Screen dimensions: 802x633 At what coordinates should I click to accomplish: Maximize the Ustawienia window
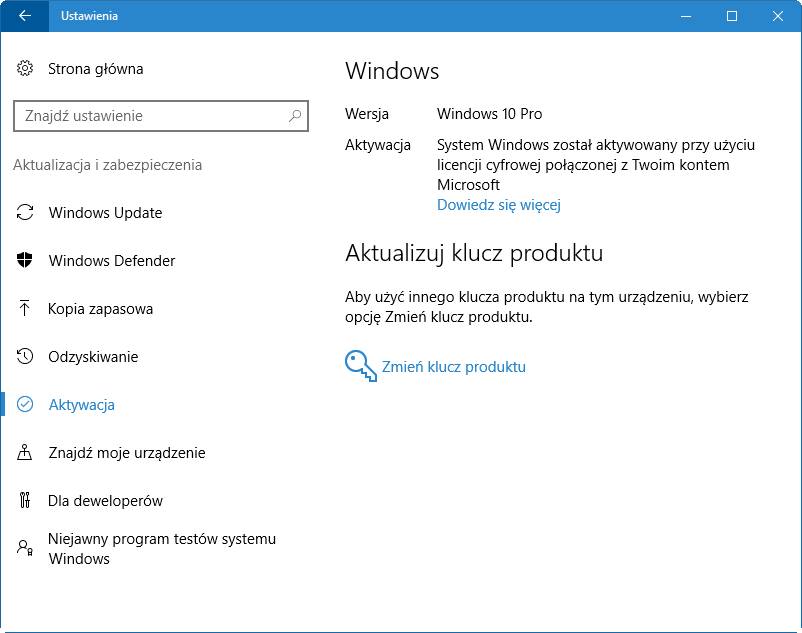click(732, 16)
